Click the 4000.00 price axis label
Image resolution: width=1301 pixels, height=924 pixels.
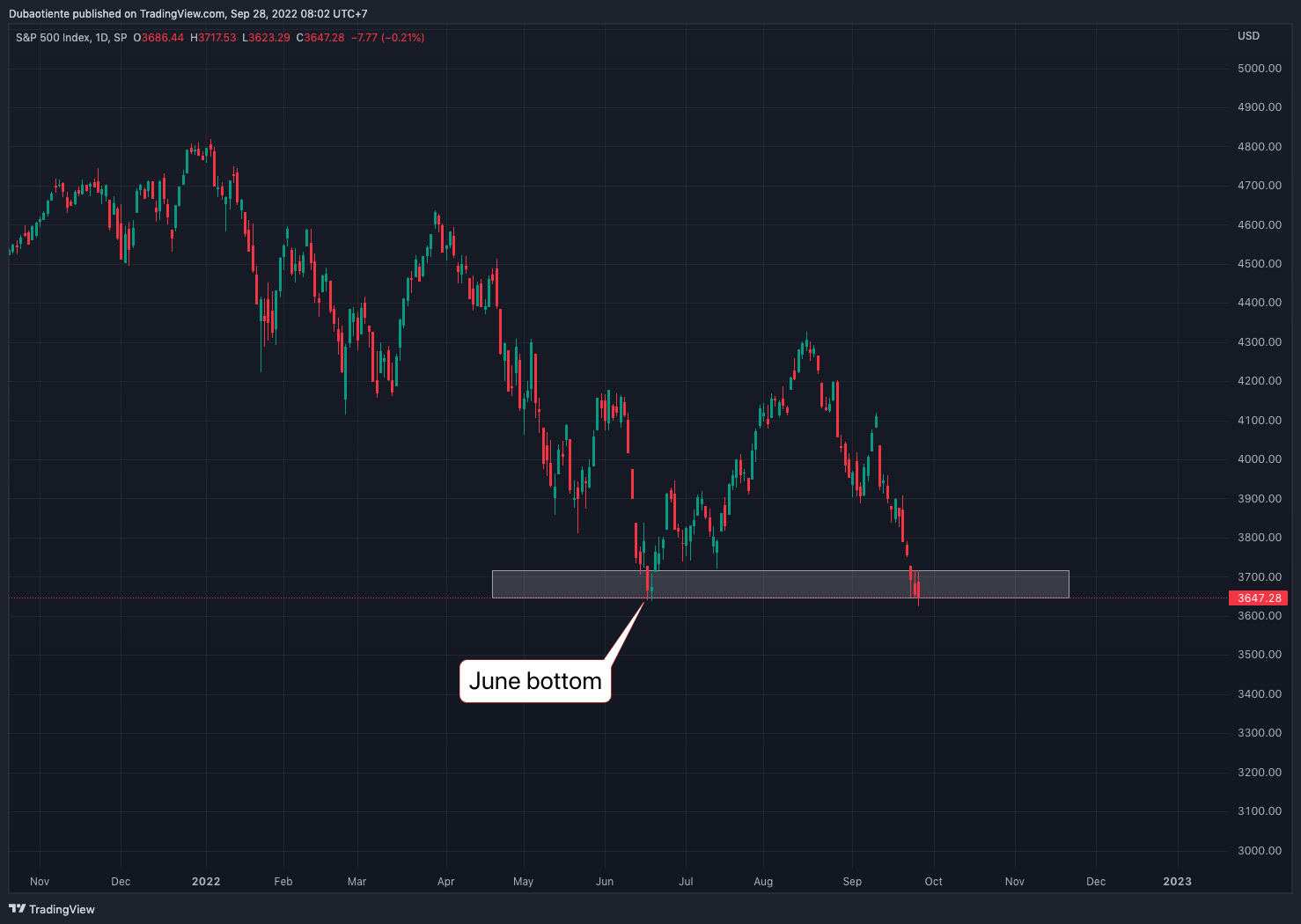(1259, 459)
